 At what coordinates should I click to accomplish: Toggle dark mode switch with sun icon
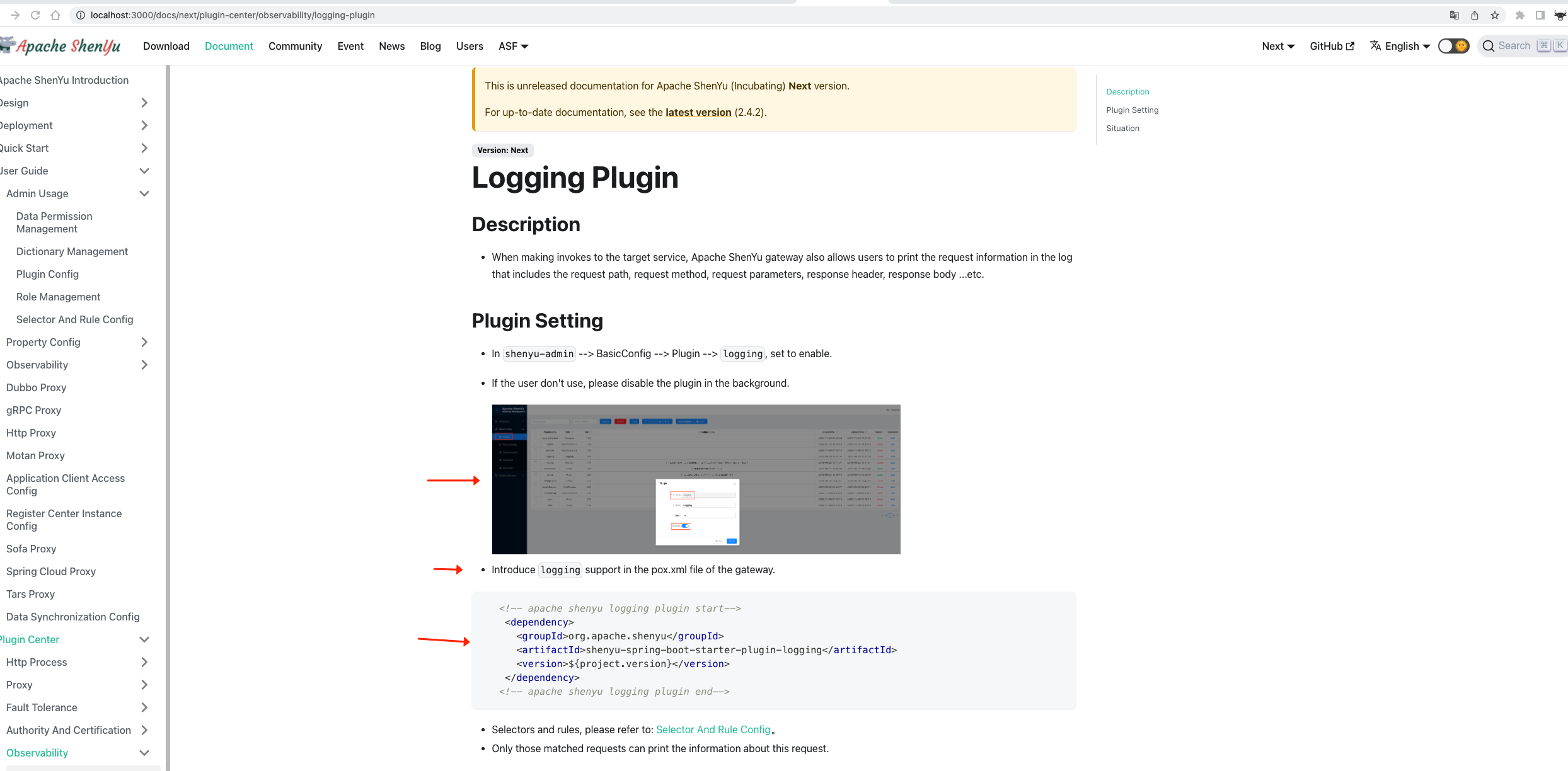tap(1453, 46)
